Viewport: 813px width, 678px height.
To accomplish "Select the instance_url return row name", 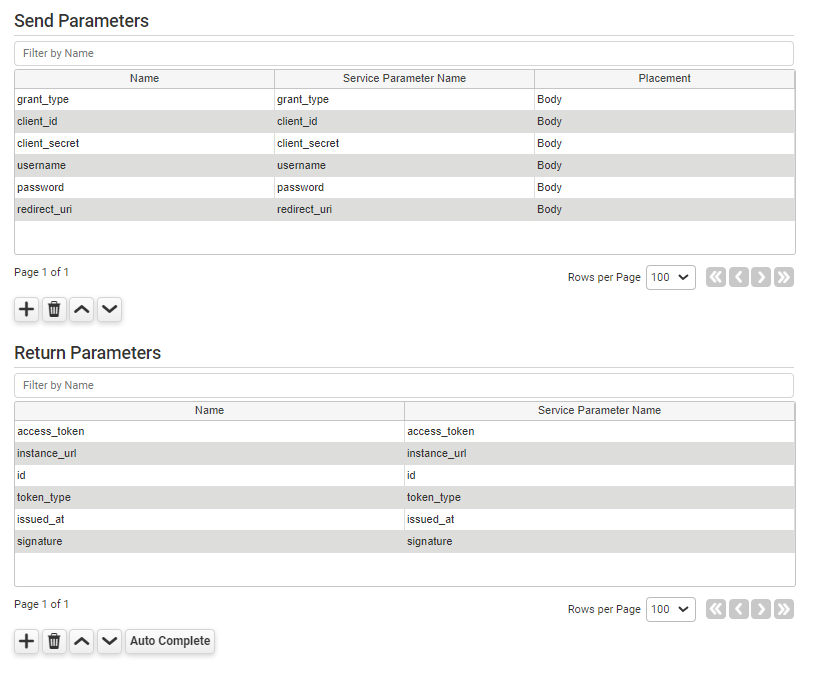I will click(x=209, y=454).
